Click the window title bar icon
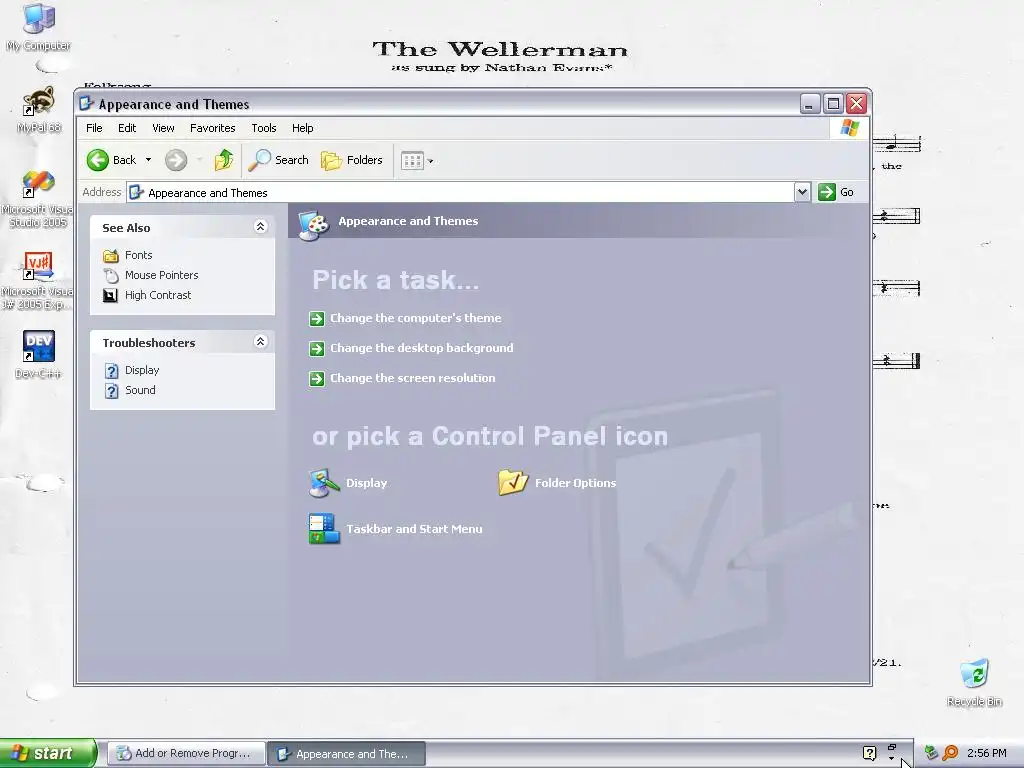This screenshot has height=768, width=1024. [86, 104]
